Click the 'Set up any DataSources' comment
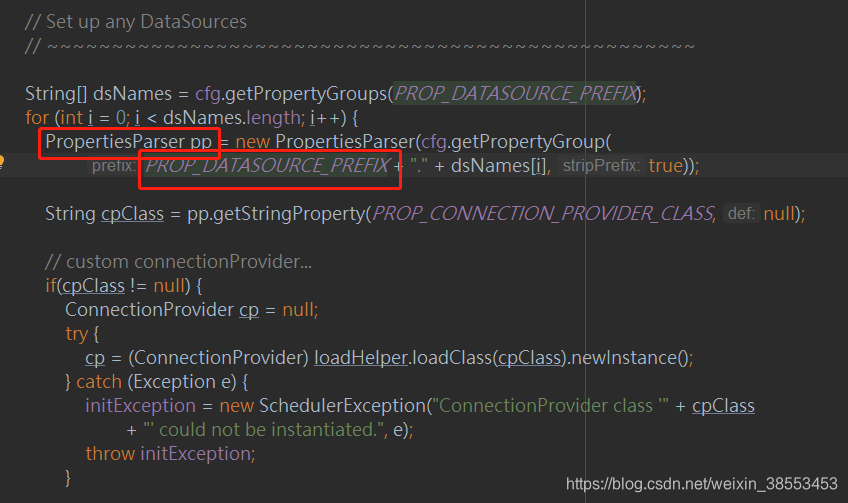The image size is (848, 503). (x=136, y=22)
